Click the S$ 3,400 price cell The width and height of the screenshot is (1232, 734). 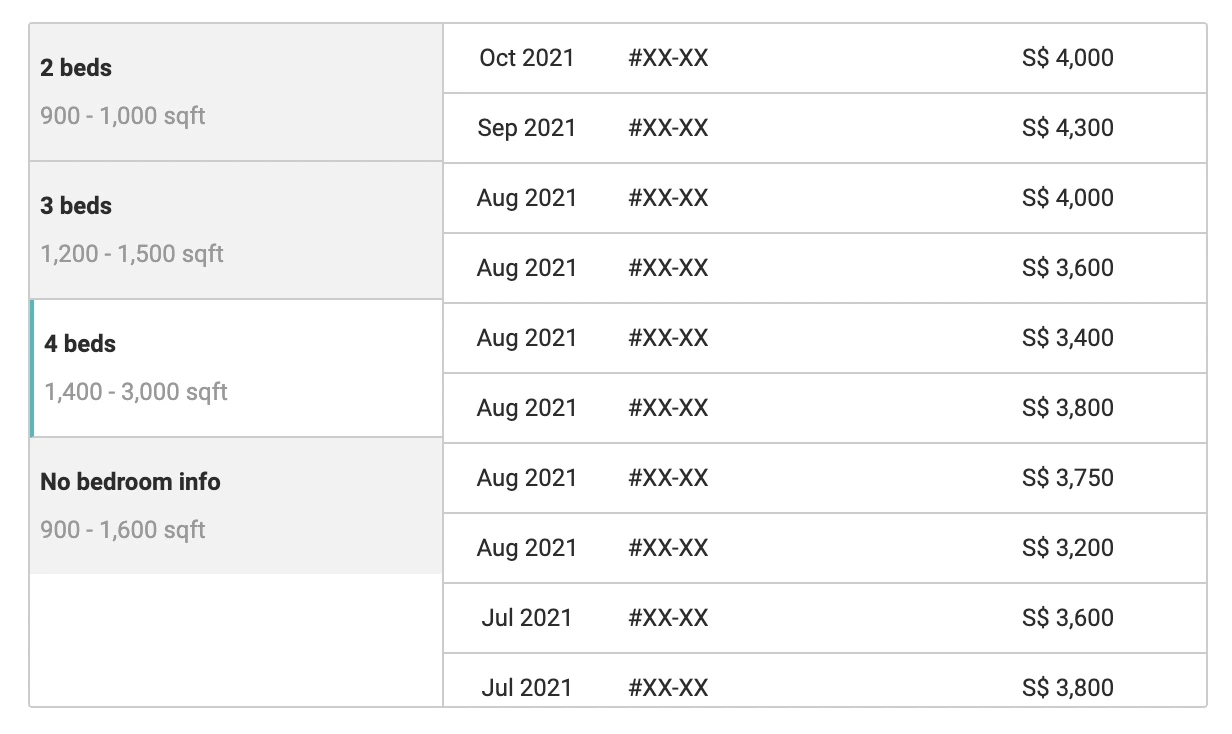click(1067, 338)
